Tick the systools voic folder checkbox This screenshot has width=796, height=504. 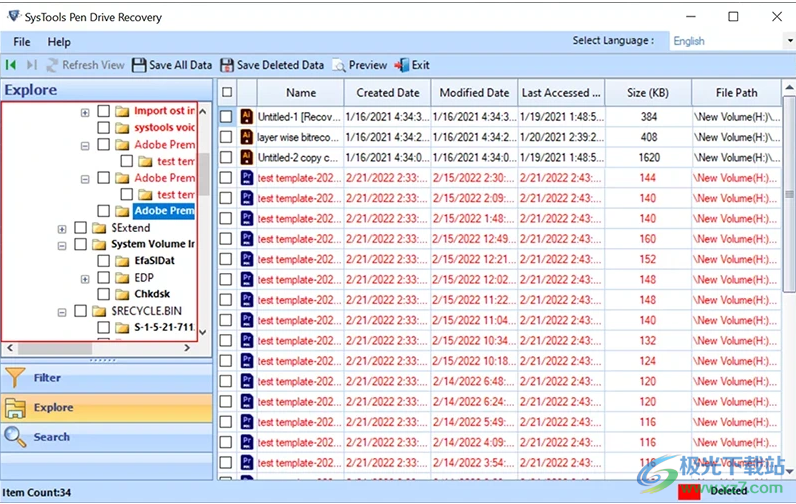tap(104, 127)
